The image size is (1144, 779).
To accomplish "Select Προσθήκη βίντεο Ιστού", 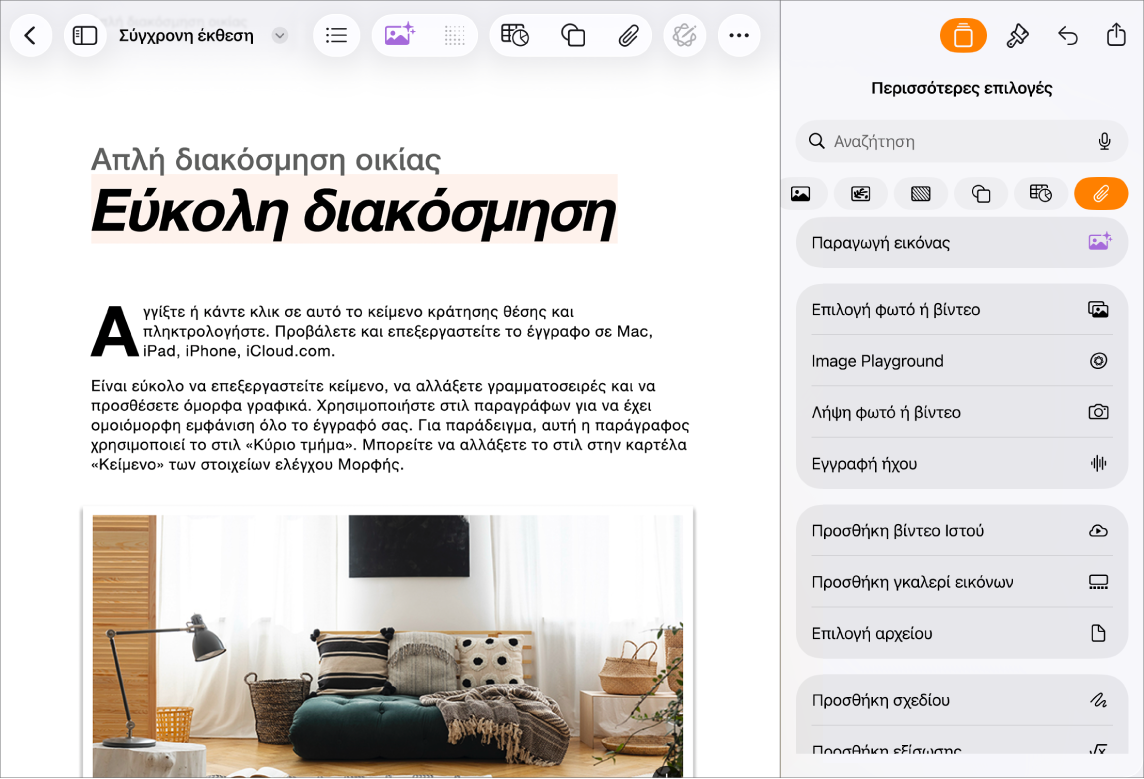I will 962,530.
